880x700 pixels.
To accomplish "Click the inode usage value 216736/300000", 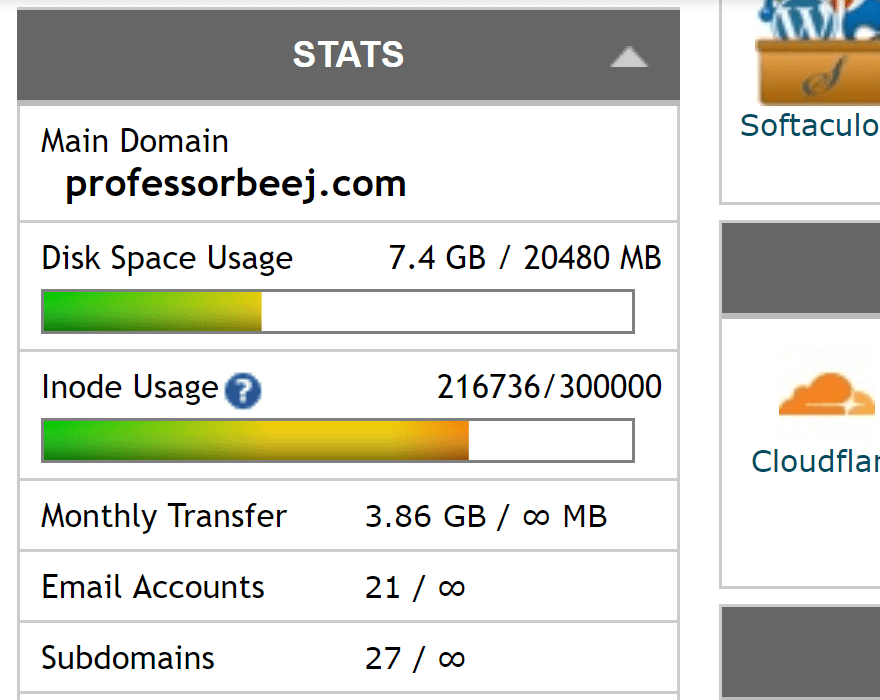I will pos(549,387).
